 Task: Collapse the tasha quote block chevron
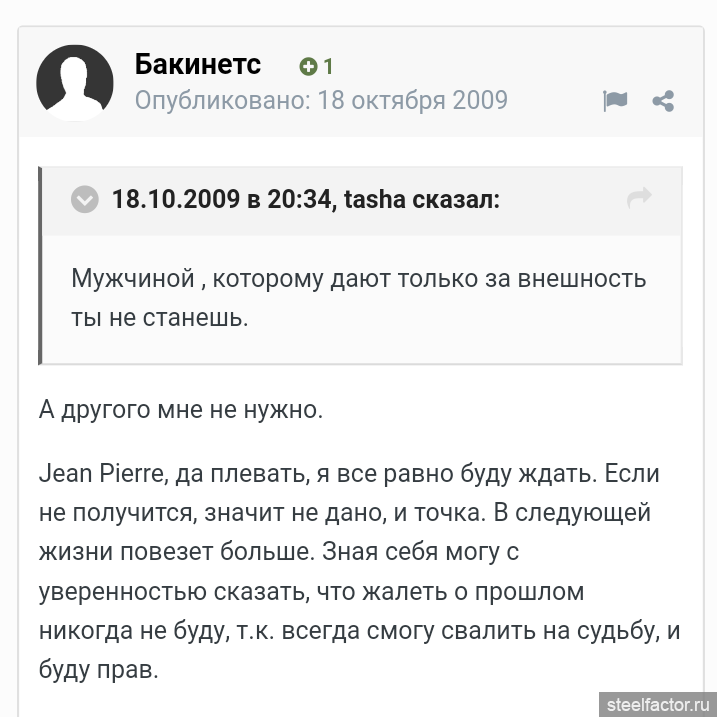85,199
